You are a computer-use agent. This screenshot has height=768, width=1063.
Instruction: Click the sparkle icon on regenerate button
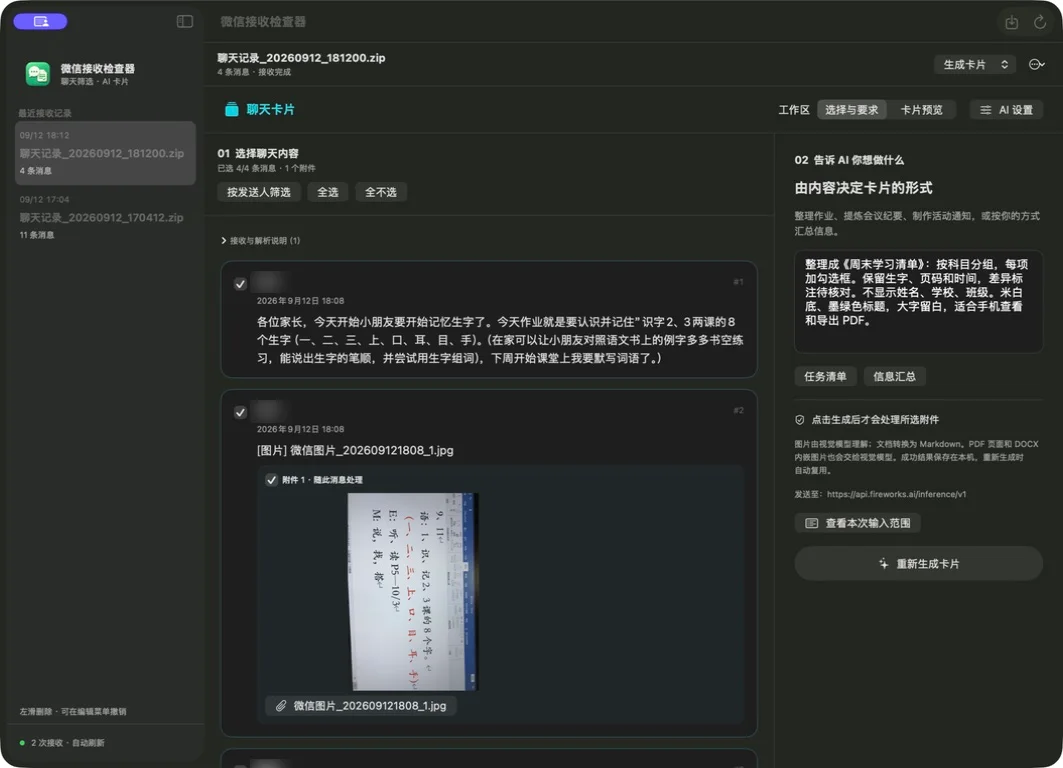[x=883, y=563]
